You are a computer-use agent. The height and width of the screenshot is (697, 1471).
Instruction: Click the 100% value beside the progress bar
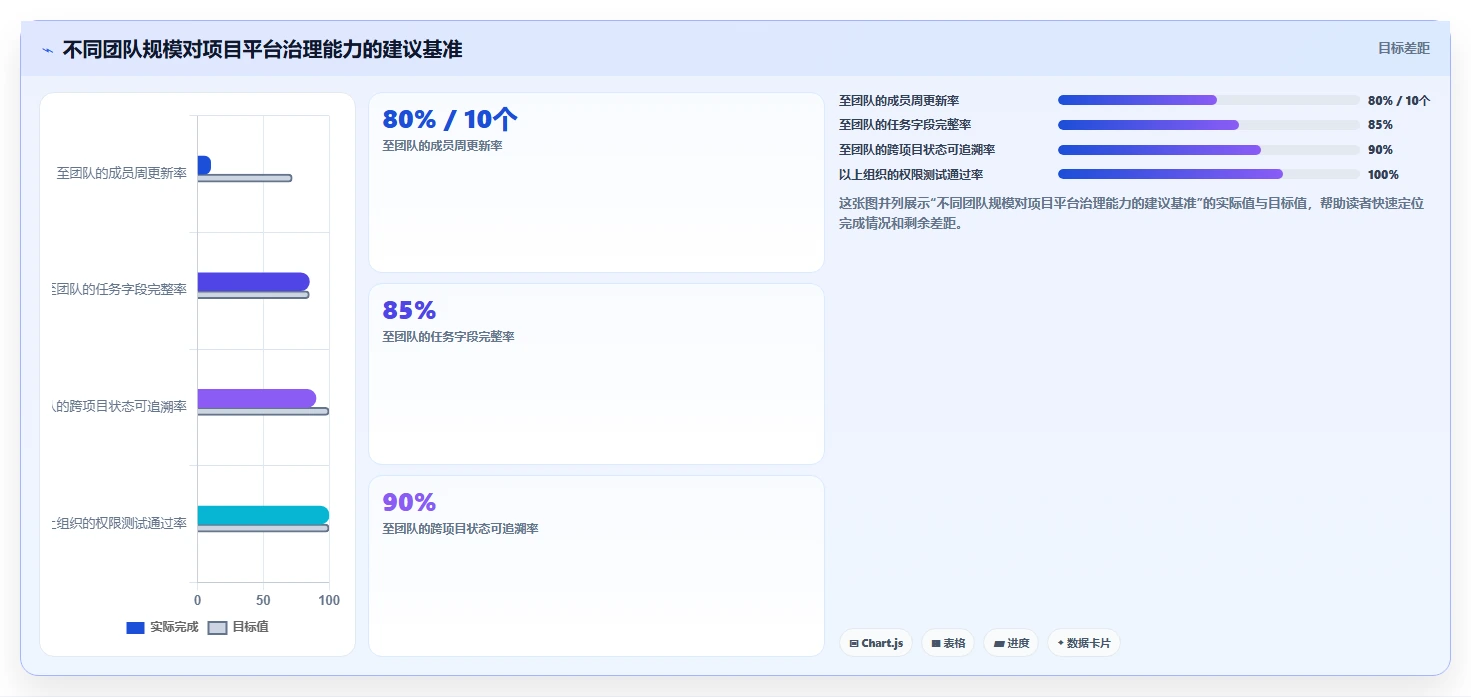click(x=1383, y=175)
